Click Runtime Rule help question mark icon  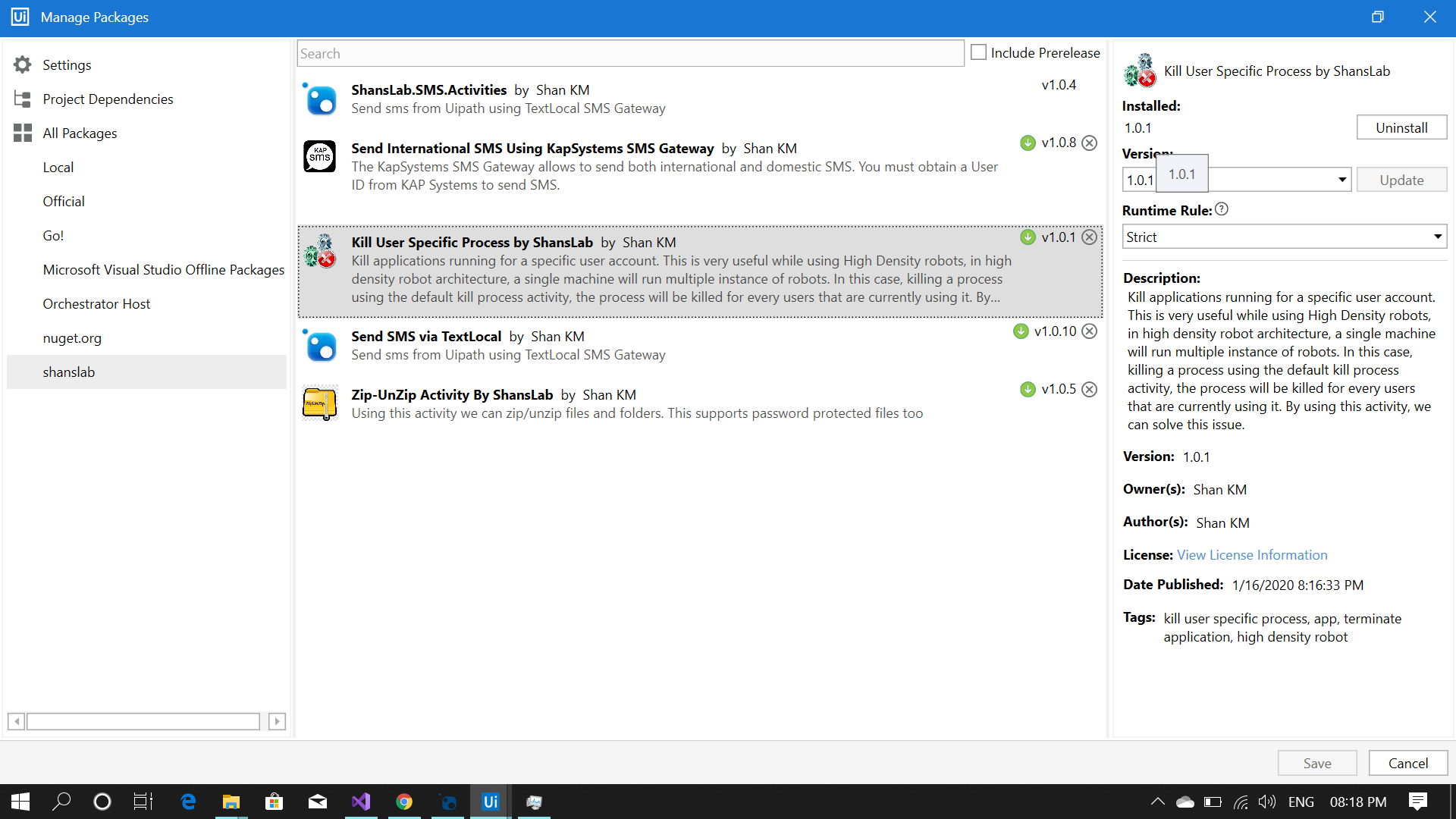(1222, 209)
